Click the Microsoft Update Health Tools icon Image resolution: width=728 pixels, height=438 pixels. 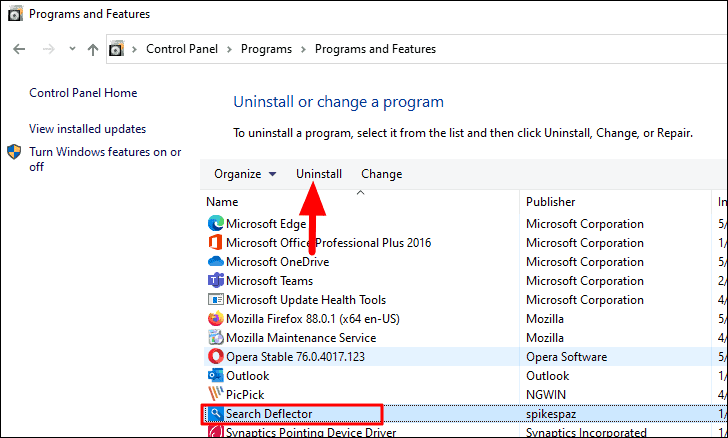tap(215, 300)
